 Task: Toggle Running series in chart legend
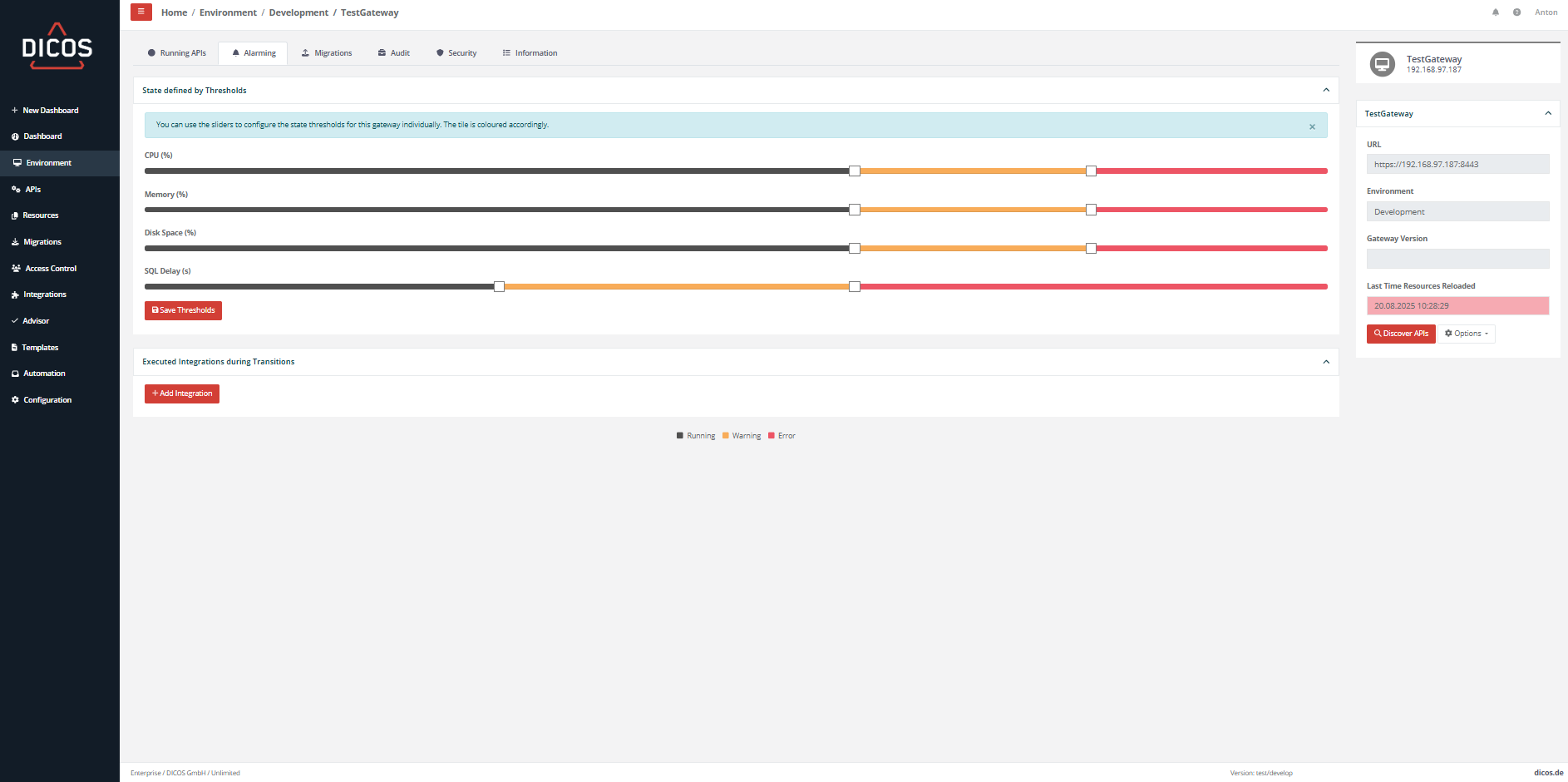pyautogui.click(x=696, y=436)
